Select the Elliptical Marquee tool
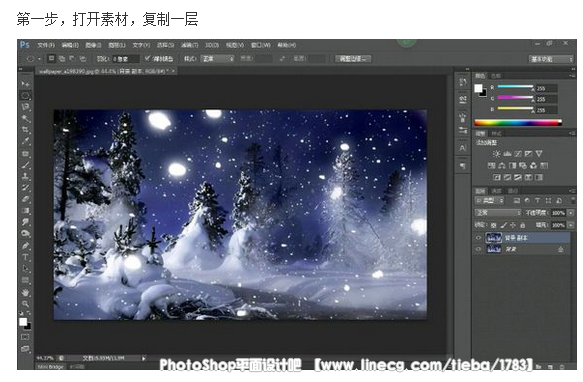The image size is (583, 382). [25, 96]
